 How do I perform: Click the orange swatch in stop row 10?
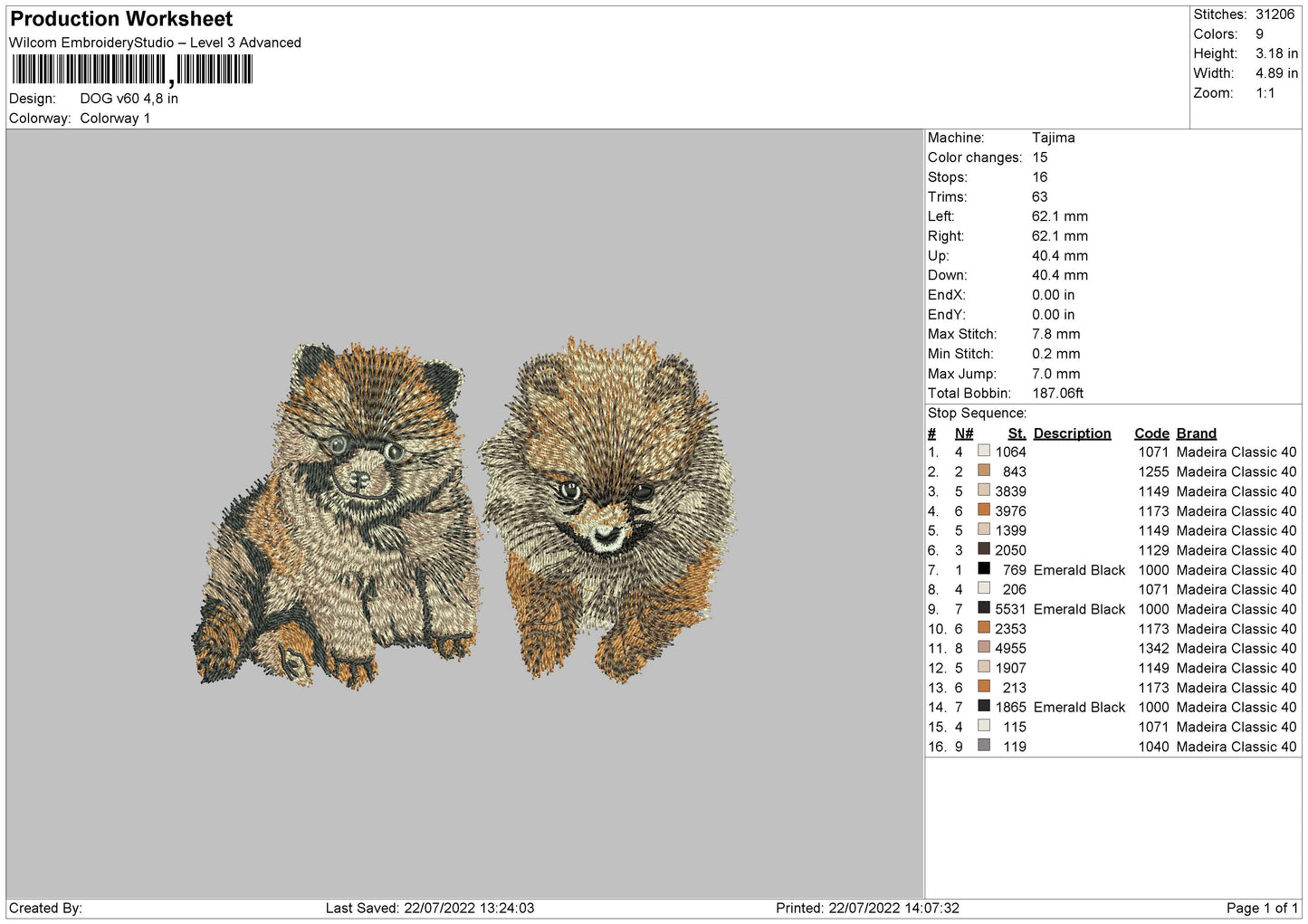click(x=983, y=627)
